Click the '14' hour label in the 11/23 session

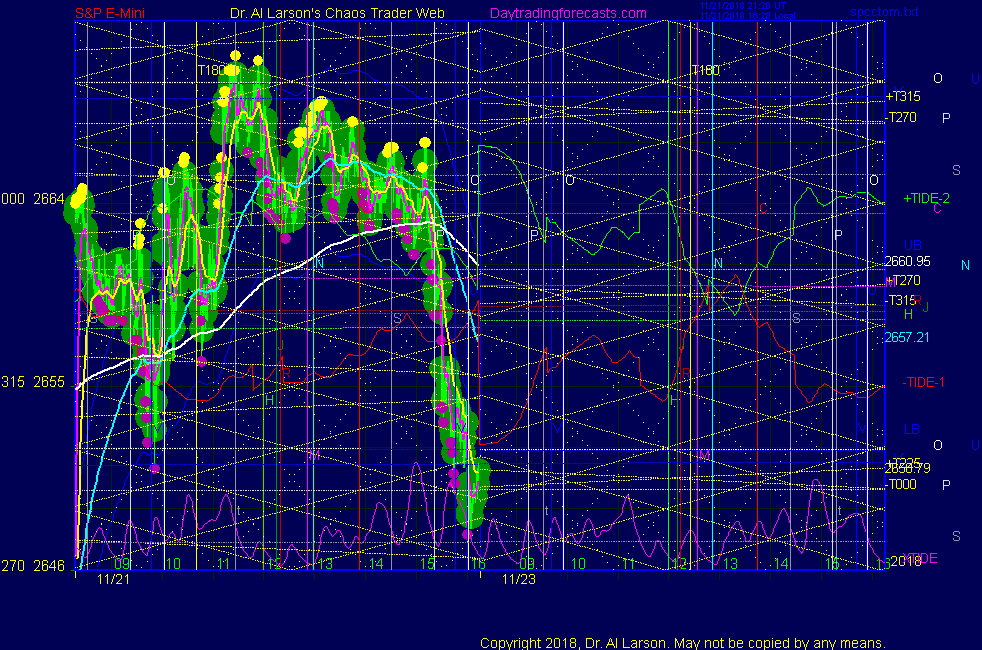[781, 564]
